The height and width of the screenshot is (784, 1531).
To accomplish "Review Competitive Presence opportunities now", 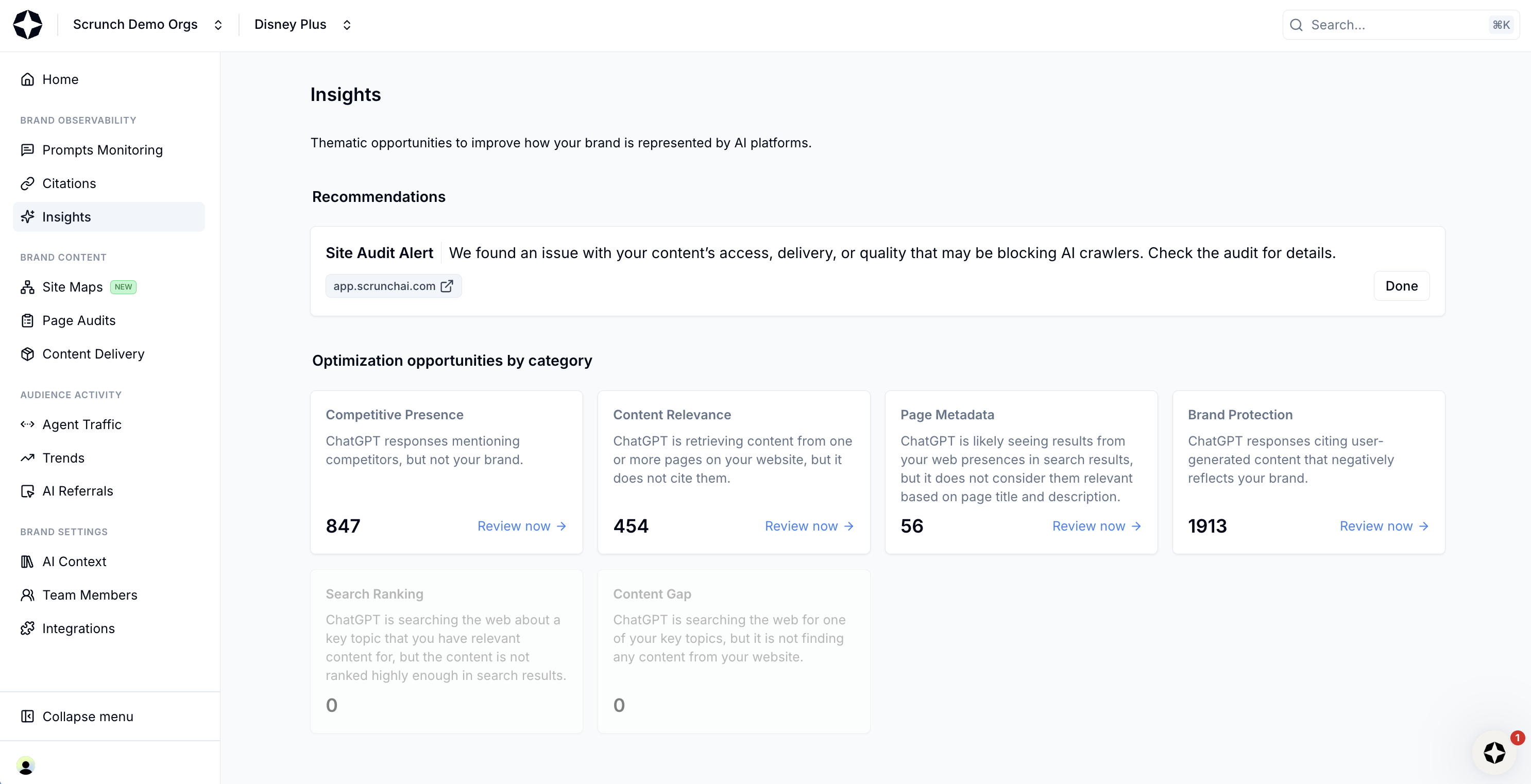I will tap(521, 526).
